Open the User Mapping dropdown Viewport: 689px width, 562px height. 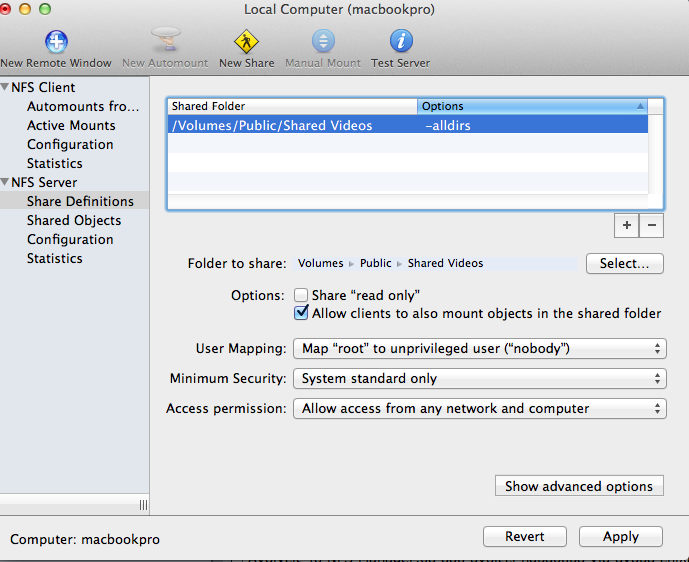(x=479, y=349)
